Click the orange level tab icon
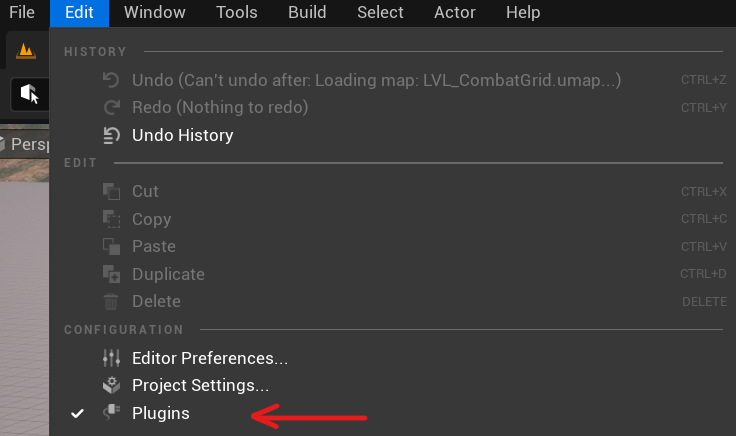 pyautogui.click(x=25, y=51)
